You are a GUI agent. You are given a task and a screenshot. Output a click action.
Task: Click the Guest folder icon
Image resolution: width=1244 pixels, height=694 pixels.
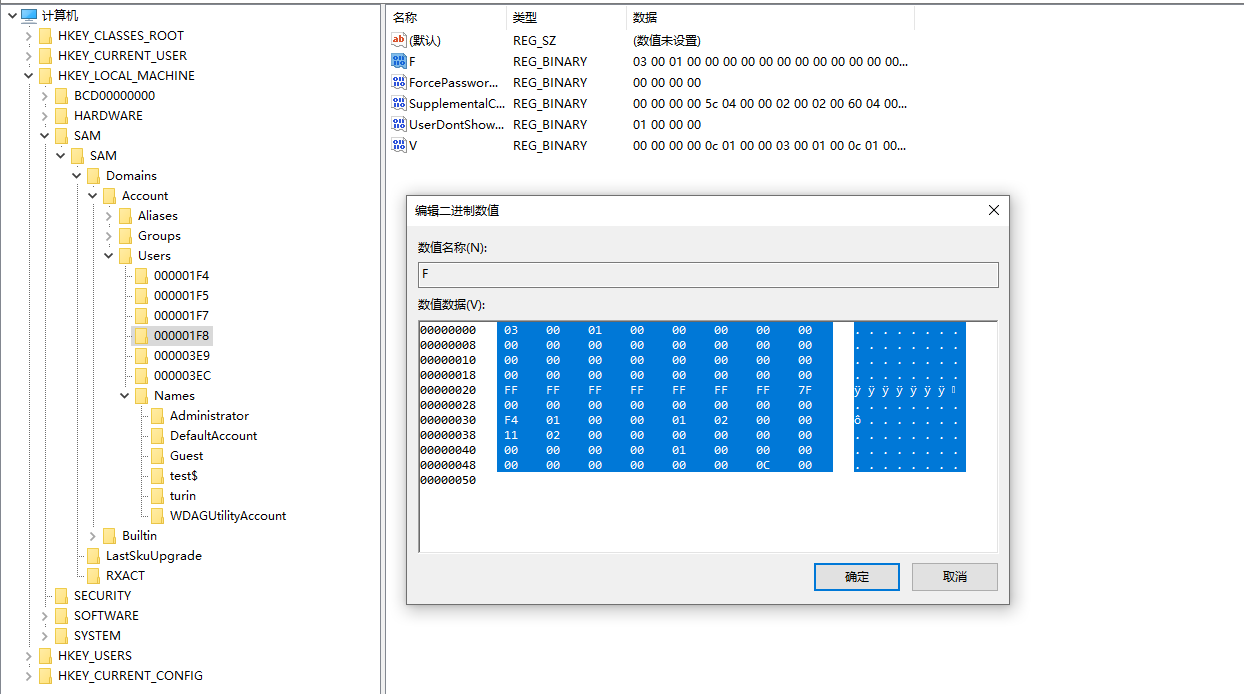(157, 455)
